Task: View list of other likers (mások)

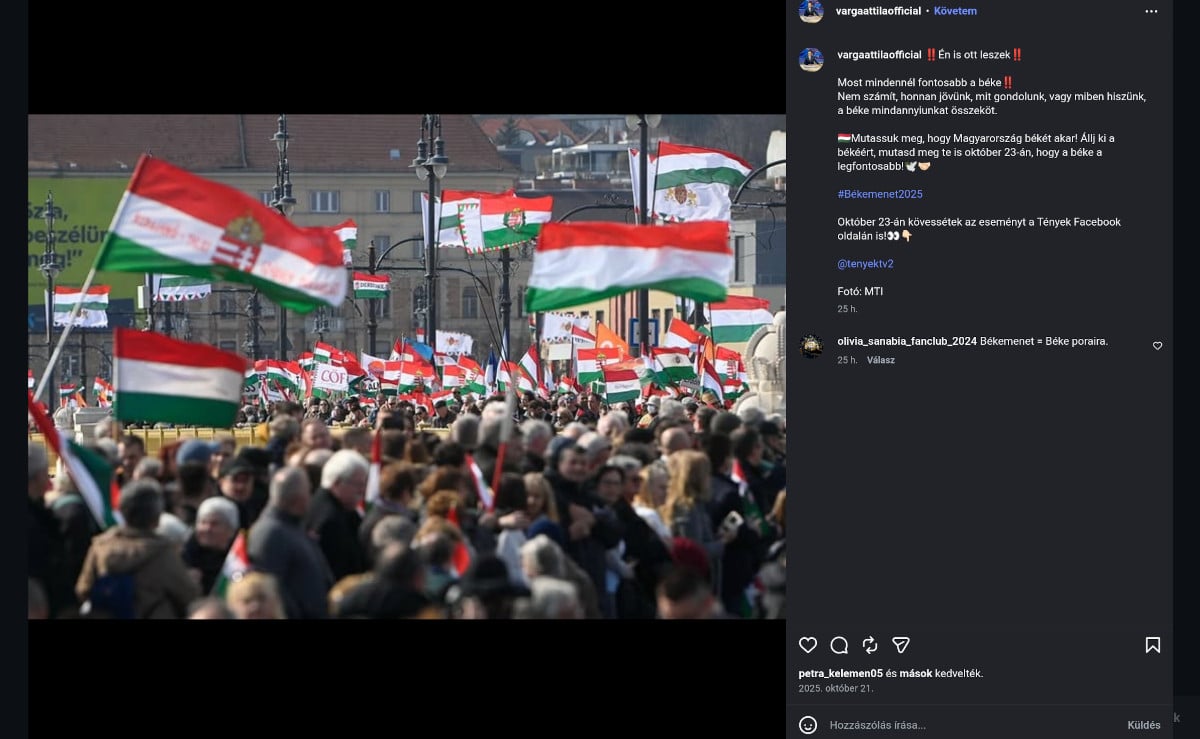Action: click(915, 673)
